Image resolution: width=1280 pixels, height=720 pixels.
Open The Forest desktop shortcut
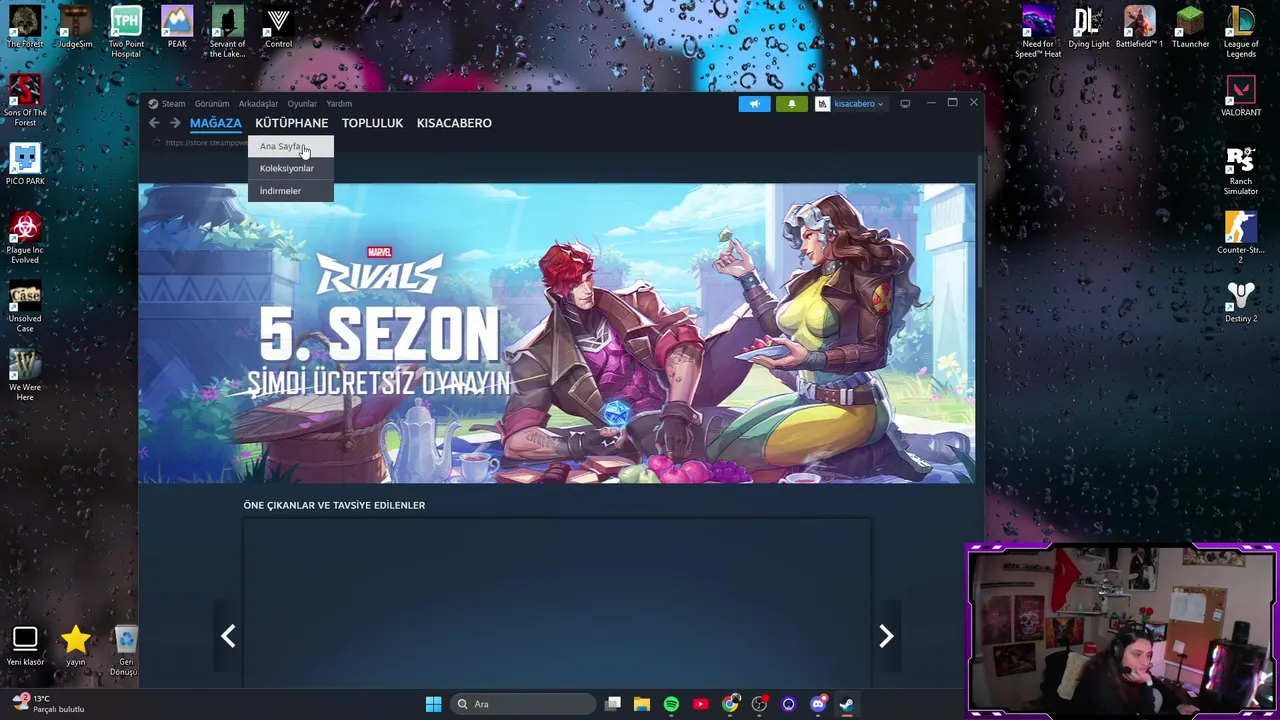(25, 27)
